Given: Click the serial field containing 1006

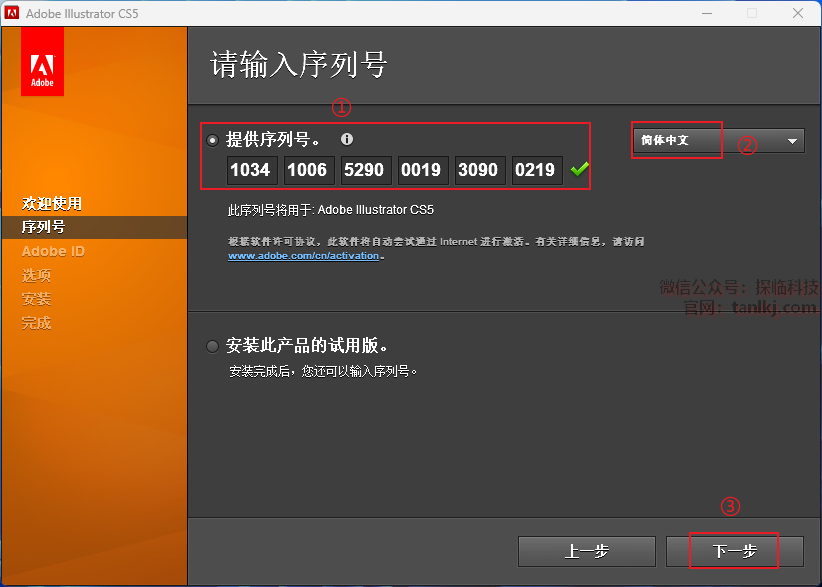Looking at the screenshot, I should pyautogui.click(x=309, y=170).
